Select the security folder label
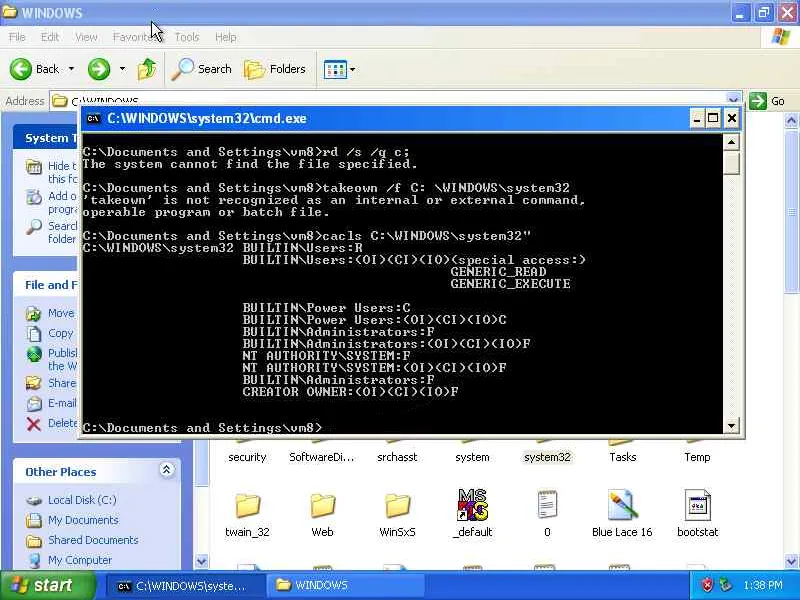The image size is (800, 600). pos(247,457)
